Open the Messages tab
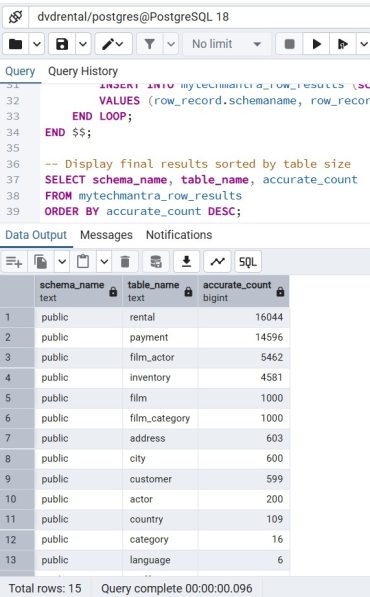This screenshot has width=370, height=597. [x=106, y=235]
